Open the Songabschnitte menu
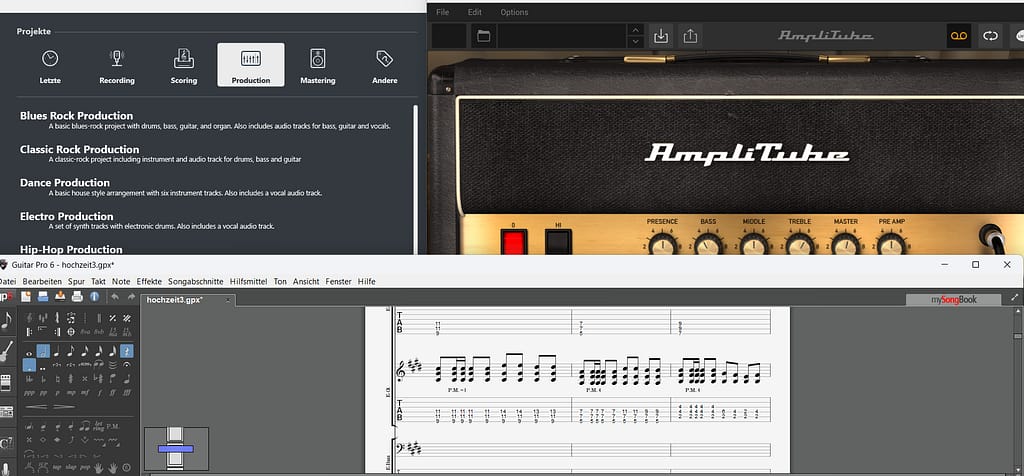Image resolution: width=1024 pixels, height=476 pixels. 196,281
